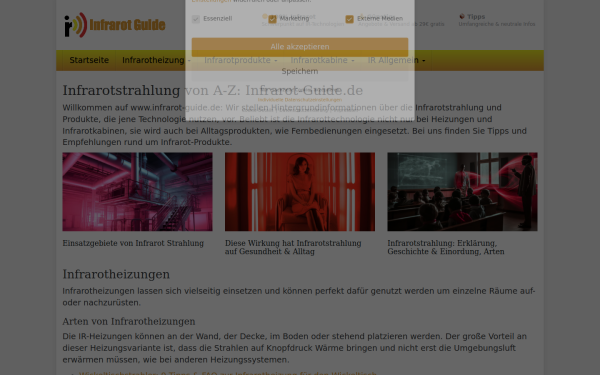600x375 pixels.
Task: Uncheck the Marketing checkbox
Action: [x=272, y=19]
